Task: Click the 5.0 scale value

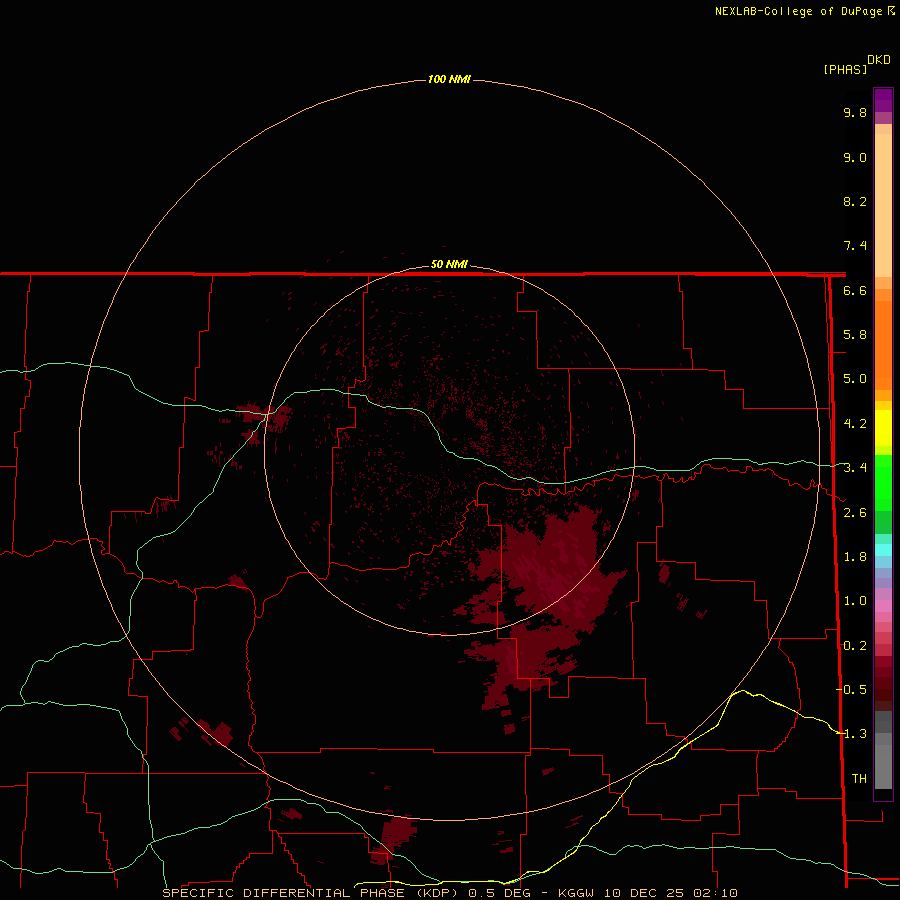Action: tap(855, 379)
